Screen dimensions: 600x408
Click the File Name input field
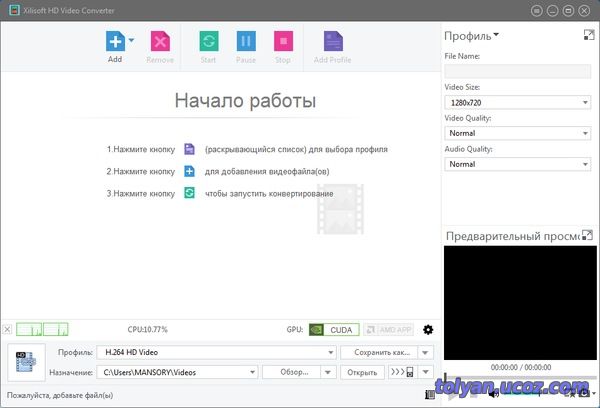click(x=517, y=72)
